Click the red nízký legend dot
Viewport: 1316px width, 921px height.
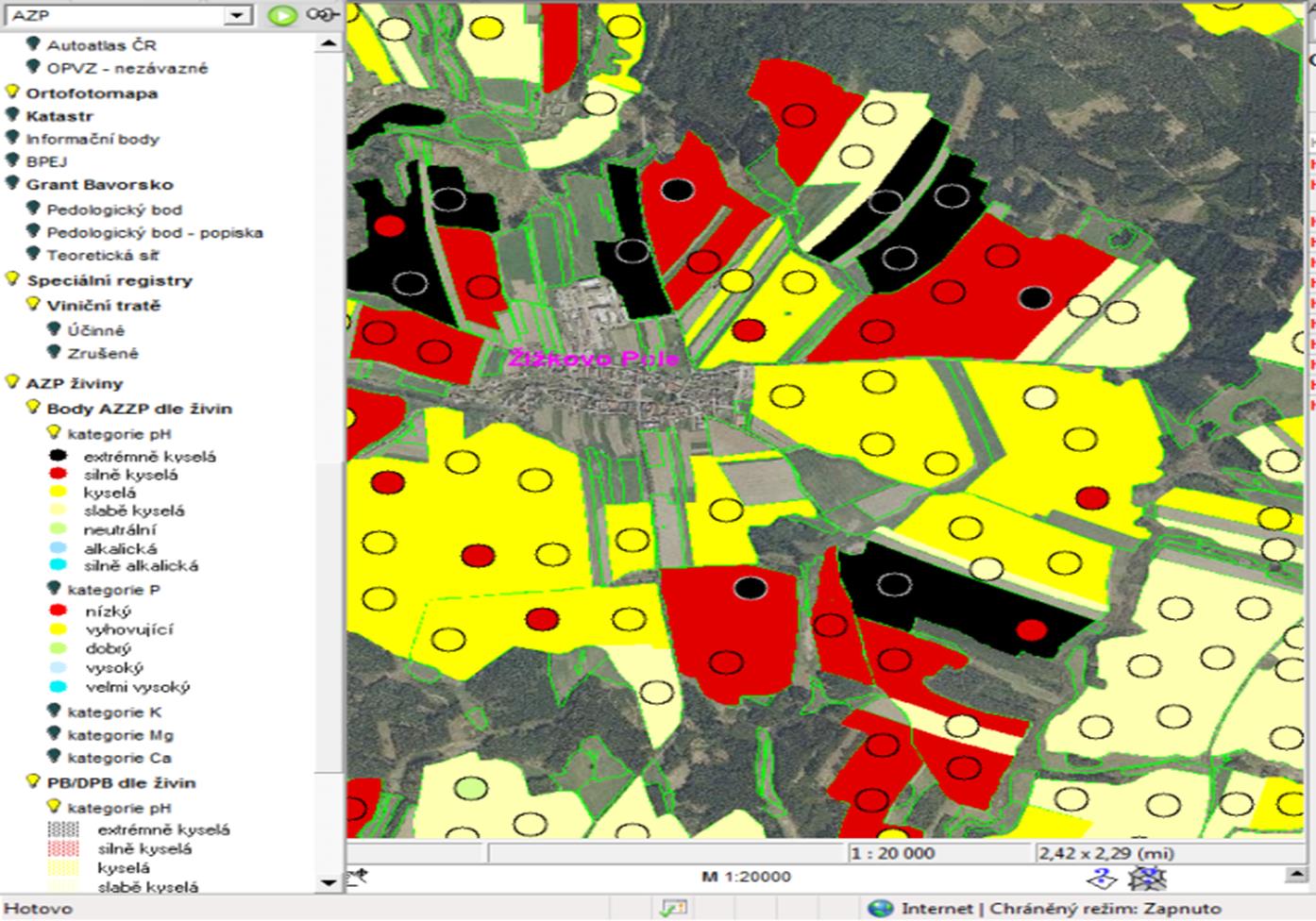pyautogui.click(x=59, y=611)
